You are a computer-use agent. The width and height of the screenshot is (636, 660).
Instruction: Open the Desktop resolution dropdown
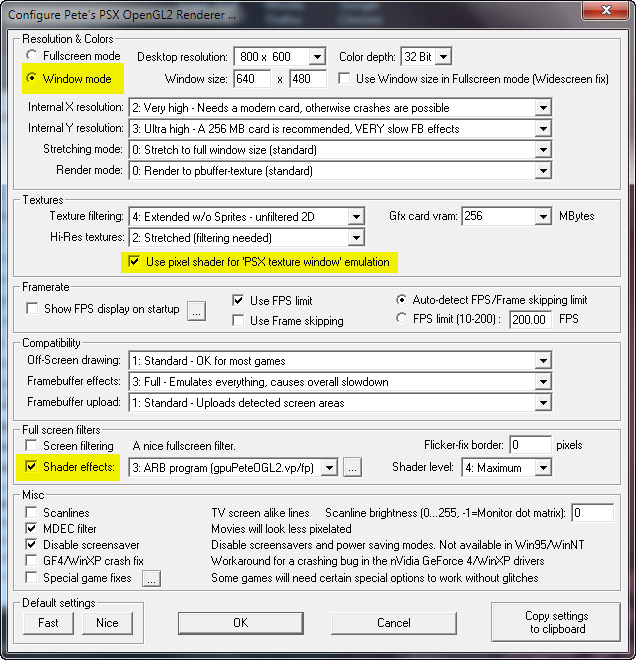[x=280, y=56]
